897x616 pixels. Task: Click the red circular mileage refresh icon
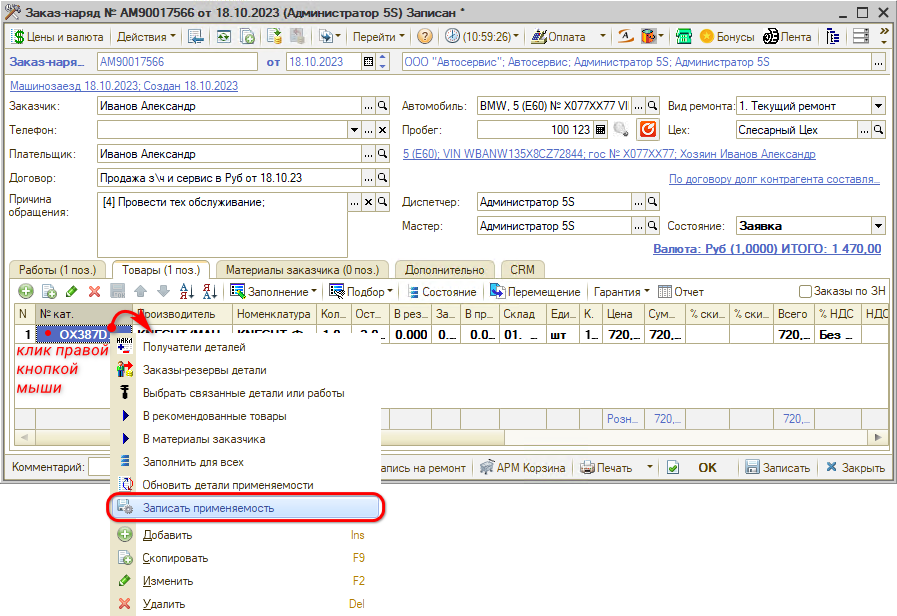[648, 129]
